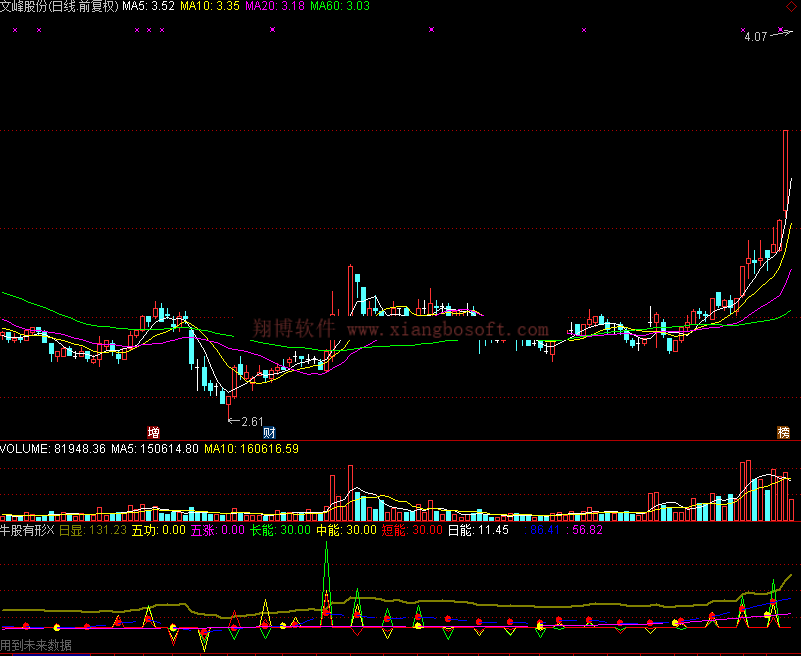Click the 日能: 11.45 value
Screen dimensions: 801x656
point(478,530)
